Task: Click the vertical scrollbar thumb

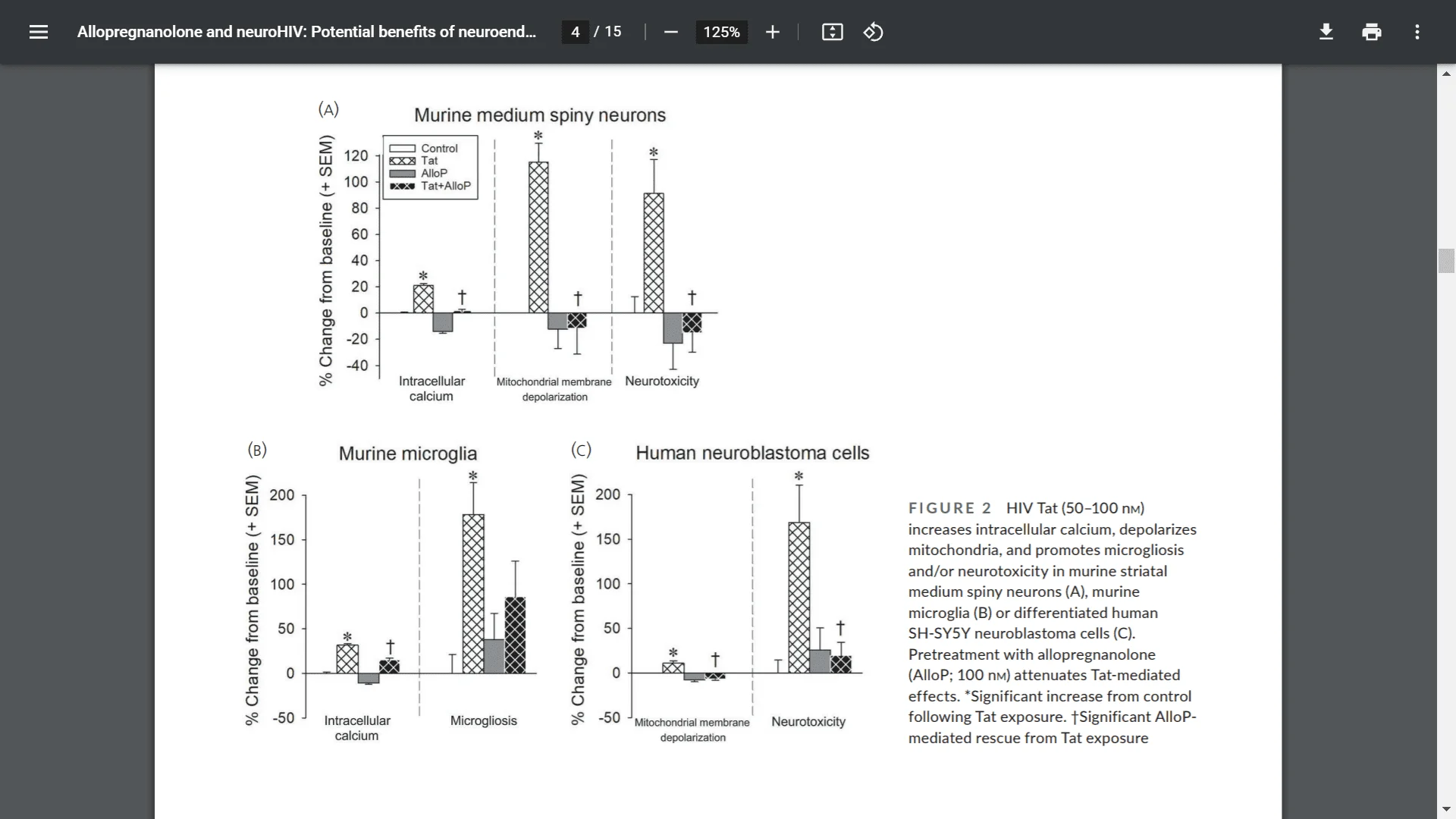Action: click(1446, 260)
